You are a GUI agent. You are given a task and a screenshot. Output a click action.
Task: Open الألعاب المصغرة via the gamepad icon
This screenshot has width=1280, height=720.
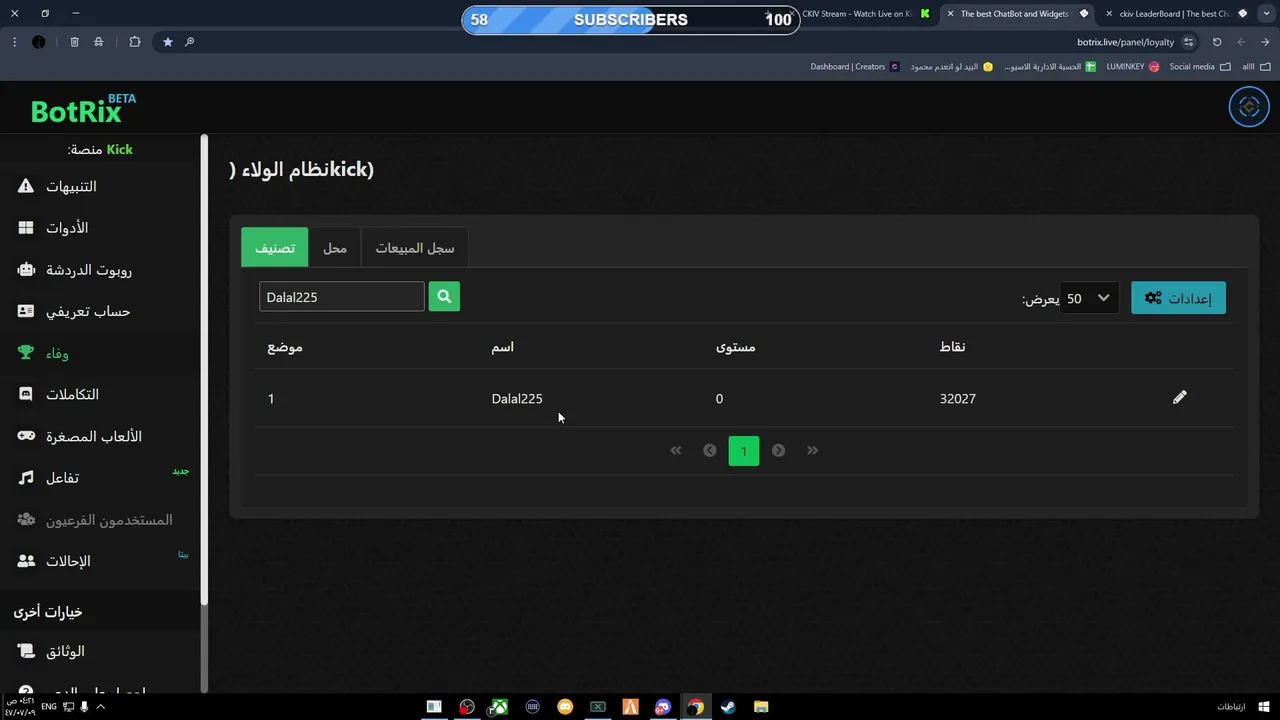26,436
